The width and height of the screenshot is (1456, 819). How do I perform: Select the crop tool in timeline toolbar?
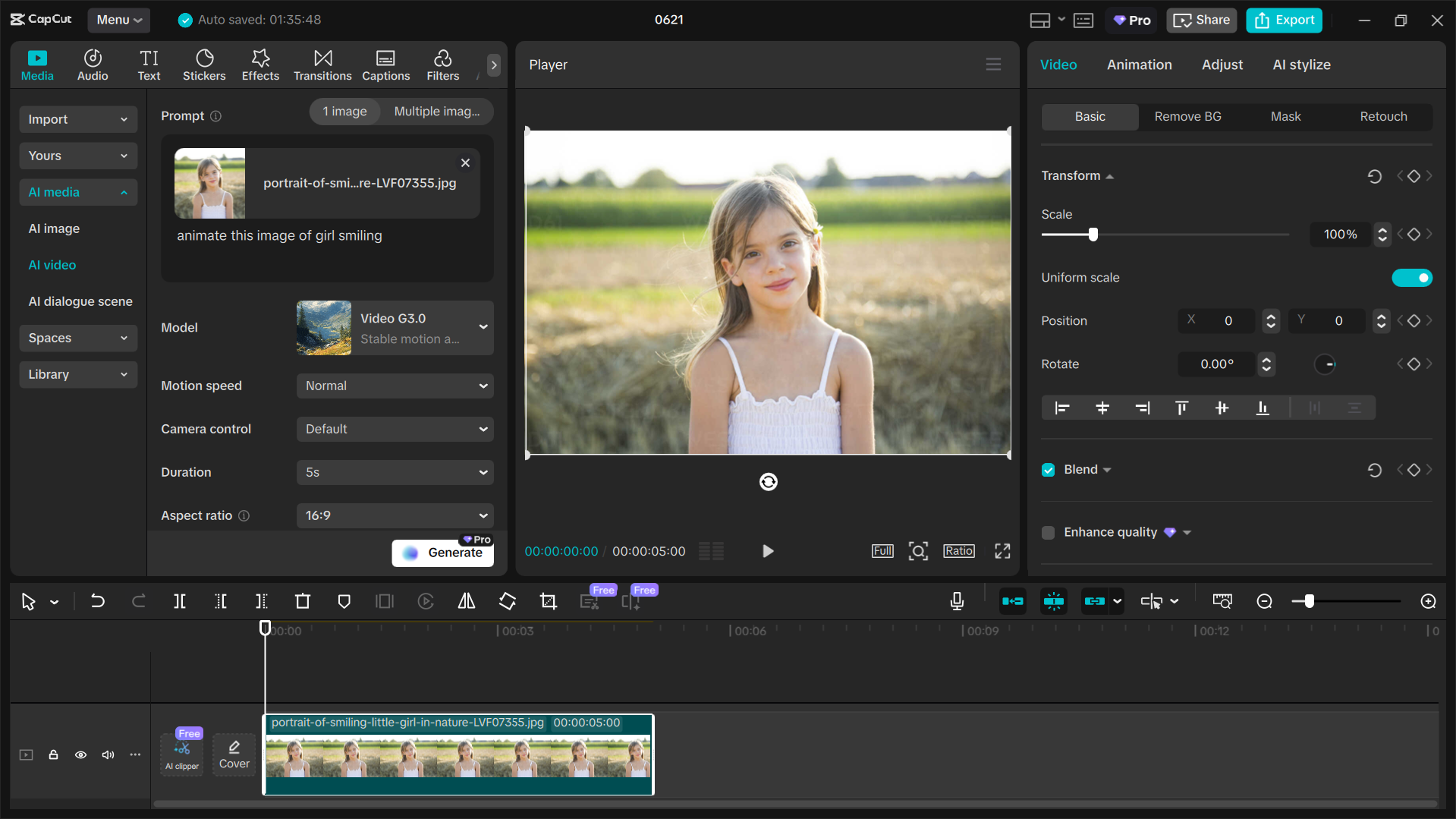tap(549, 602)
